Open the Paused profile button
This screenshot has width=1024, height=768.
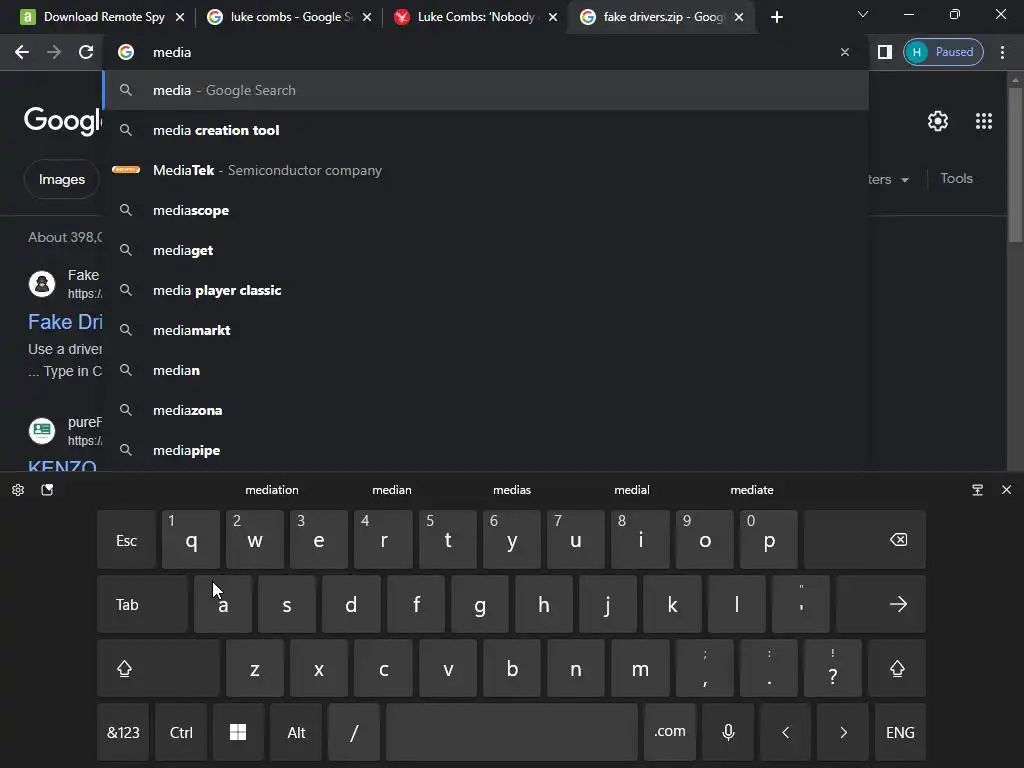(x=943, y=52)
